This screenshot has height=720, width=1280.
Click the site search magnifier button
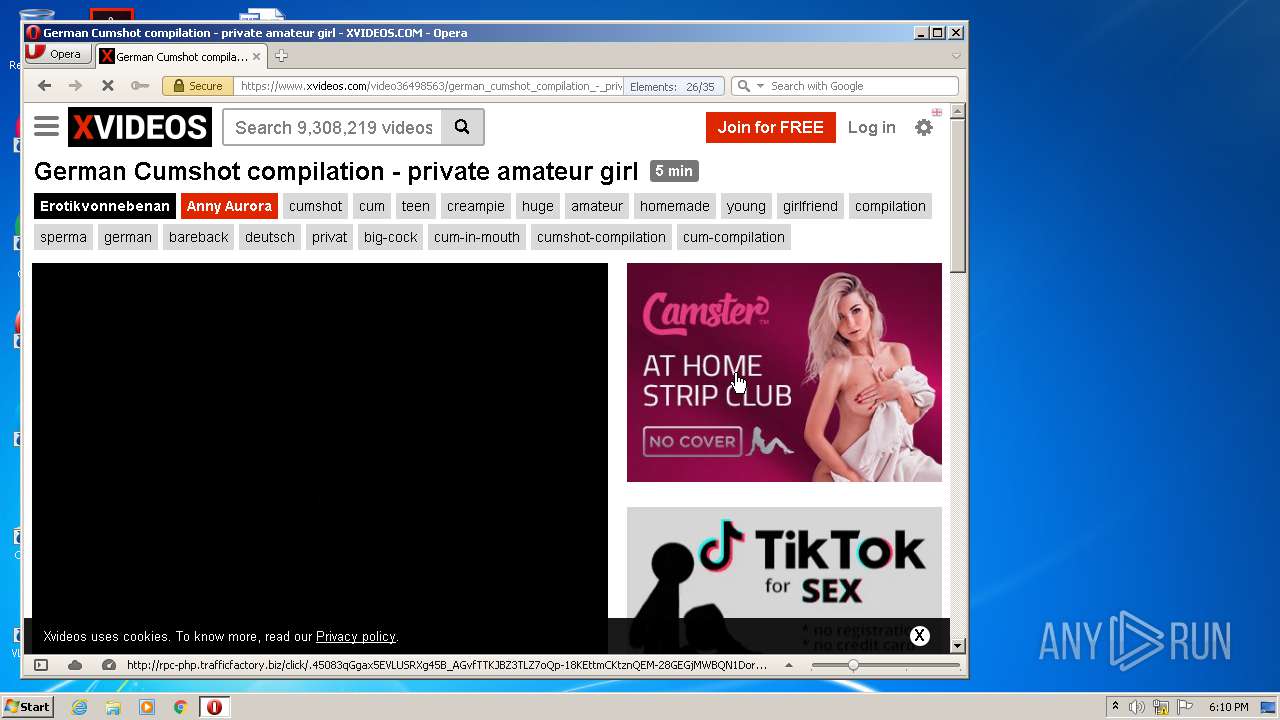(x=462, y=127)
